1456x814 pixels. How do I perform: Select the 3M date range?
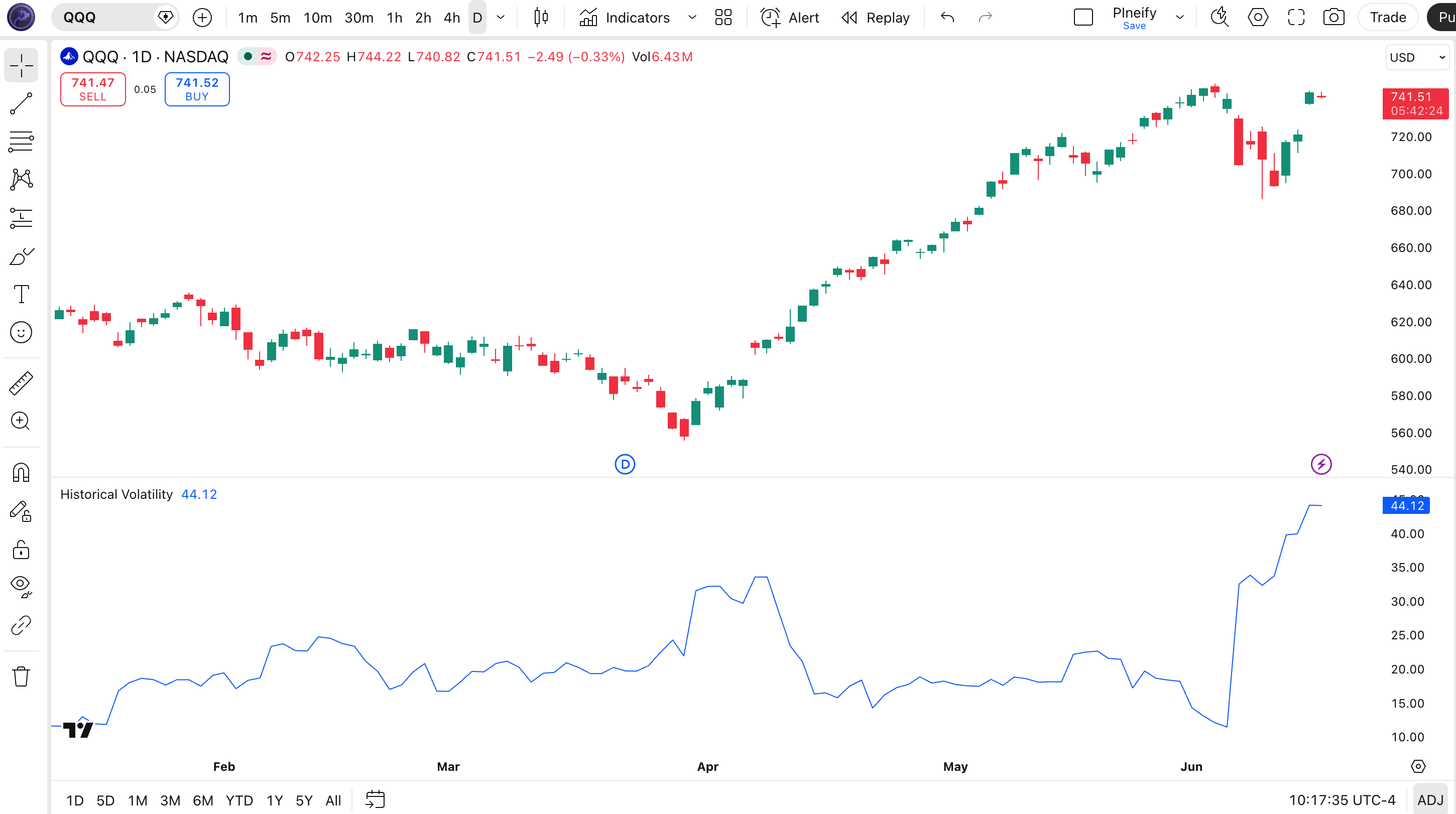tap(170, 800)
